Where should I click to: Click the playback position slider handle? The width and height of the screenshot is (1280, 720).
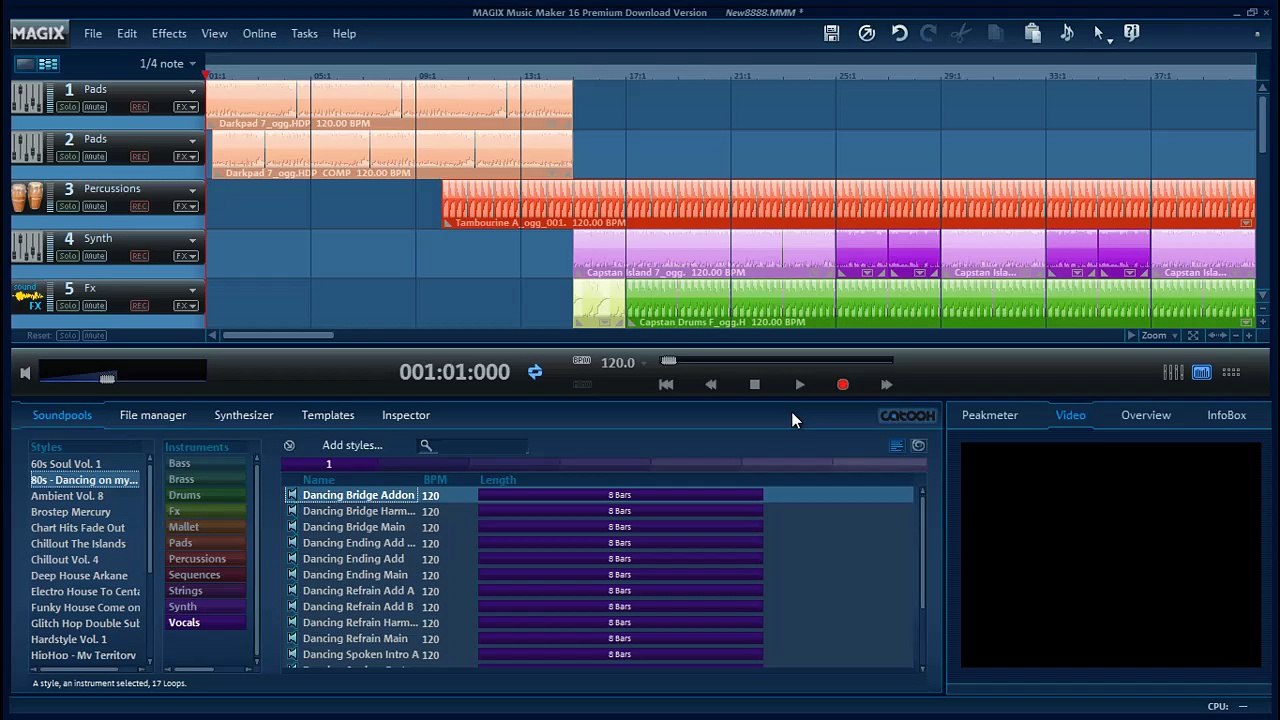(x=669, y=360)
